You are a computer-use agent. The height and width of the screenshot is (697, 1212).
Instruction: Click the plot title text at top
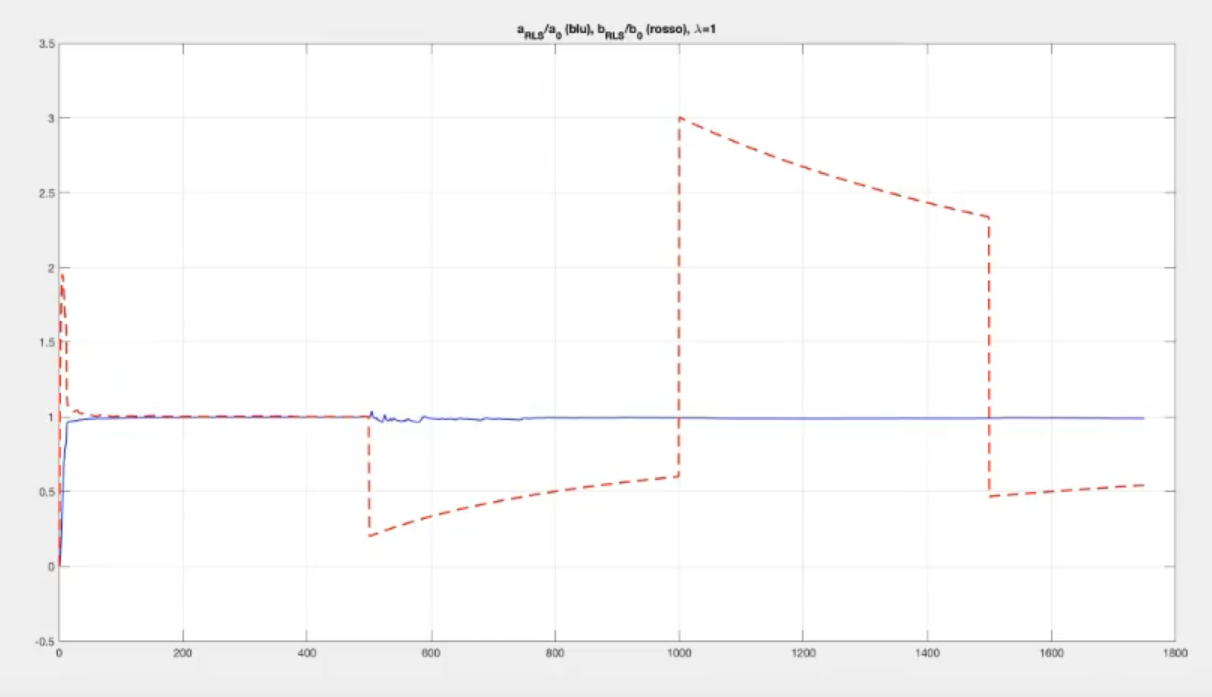pos(610,32)
